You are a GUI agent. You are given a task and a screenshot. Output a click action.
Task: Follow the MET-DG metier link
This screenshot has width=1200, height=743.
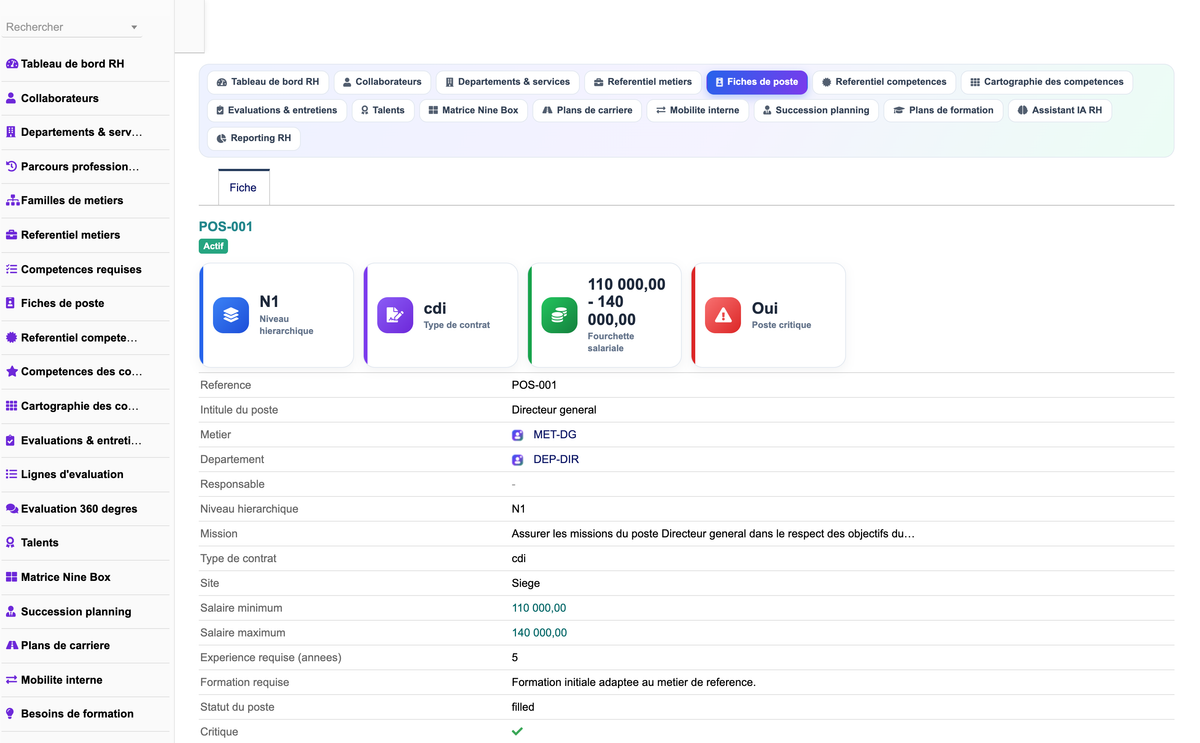tap(555, 435)
